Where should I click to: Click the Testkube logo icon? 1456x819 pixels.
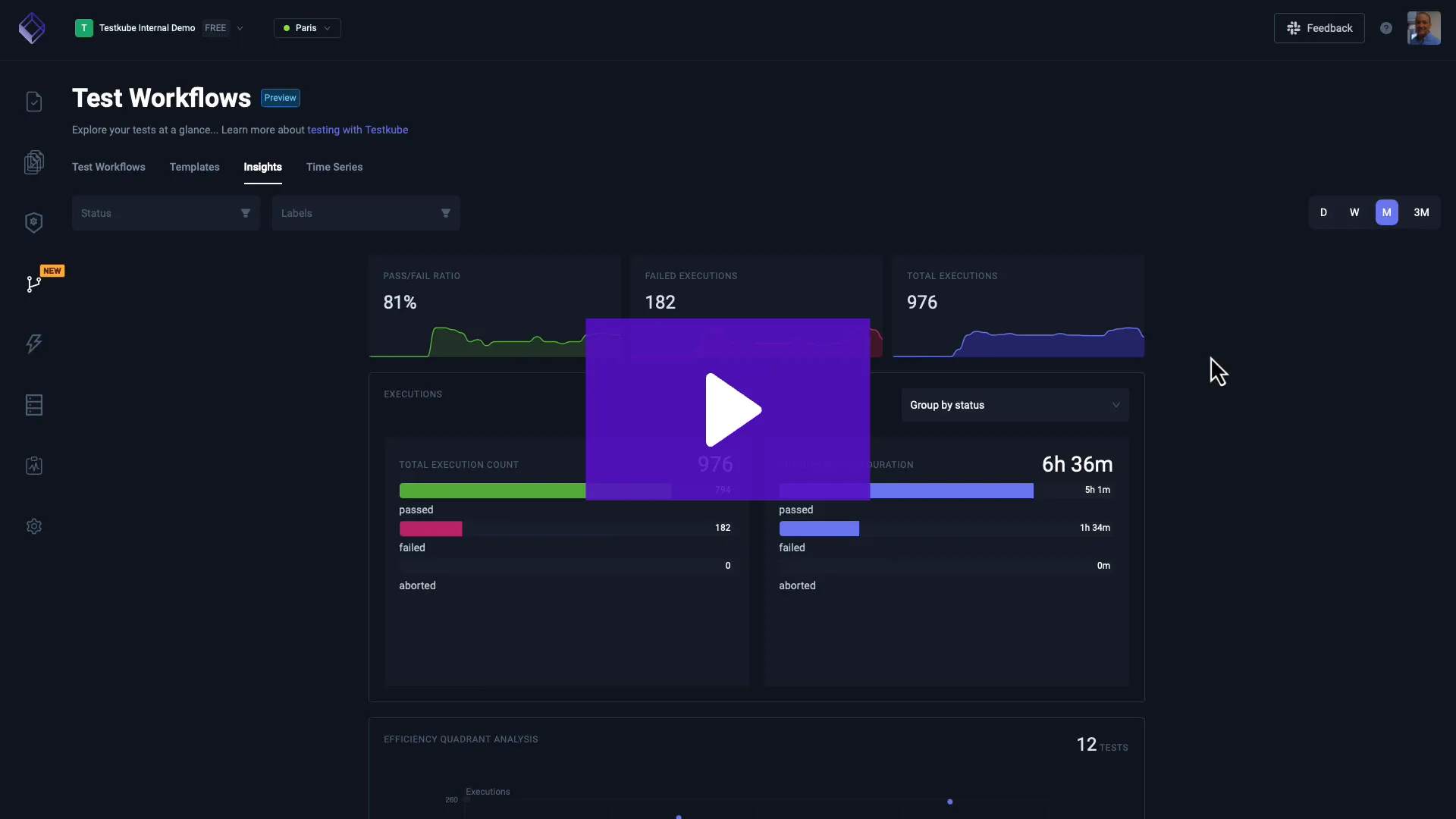click(32, 28)
